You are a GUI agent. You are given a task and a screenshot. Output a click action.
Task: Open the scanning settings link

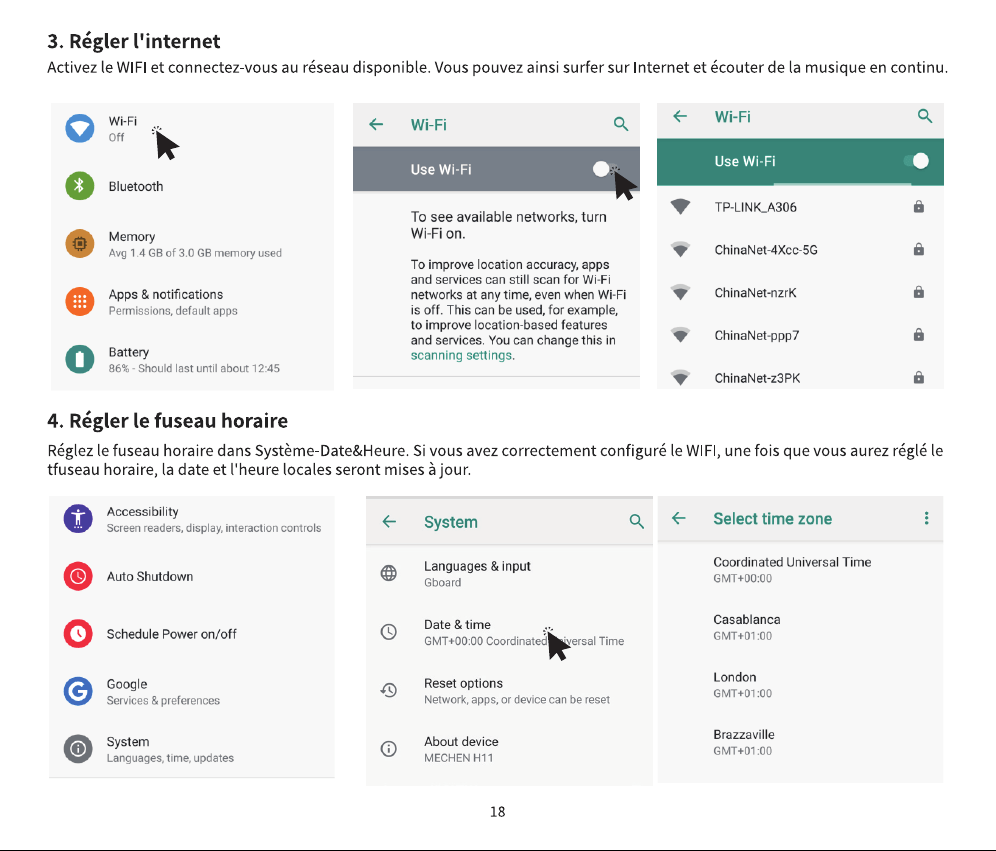[461, 355]
